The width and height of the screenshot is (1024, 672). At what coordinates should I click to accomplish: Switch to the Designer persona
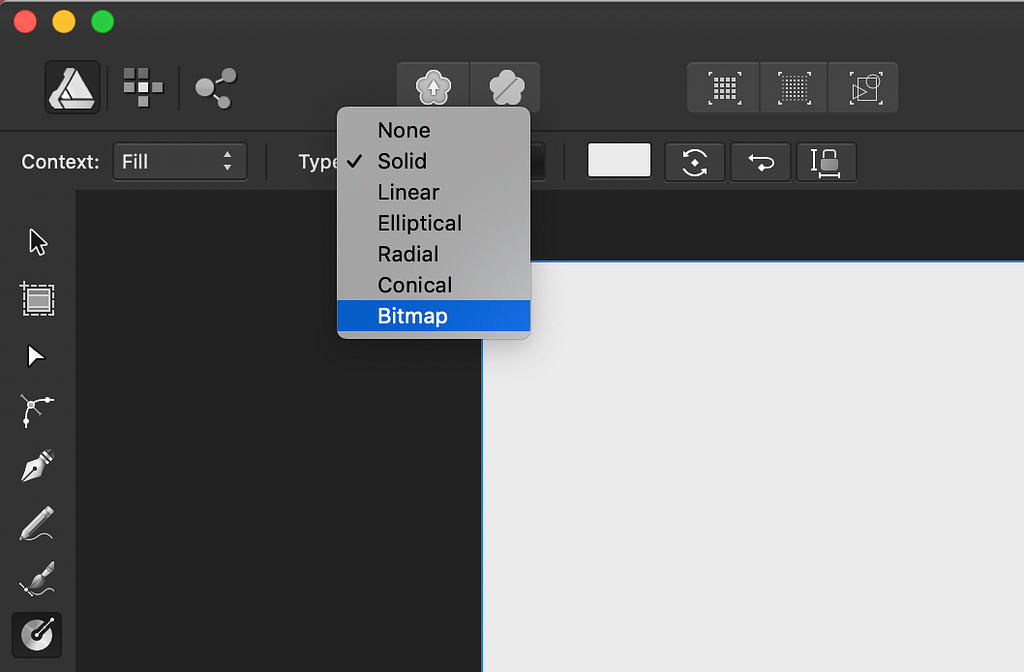click(72, 88)
